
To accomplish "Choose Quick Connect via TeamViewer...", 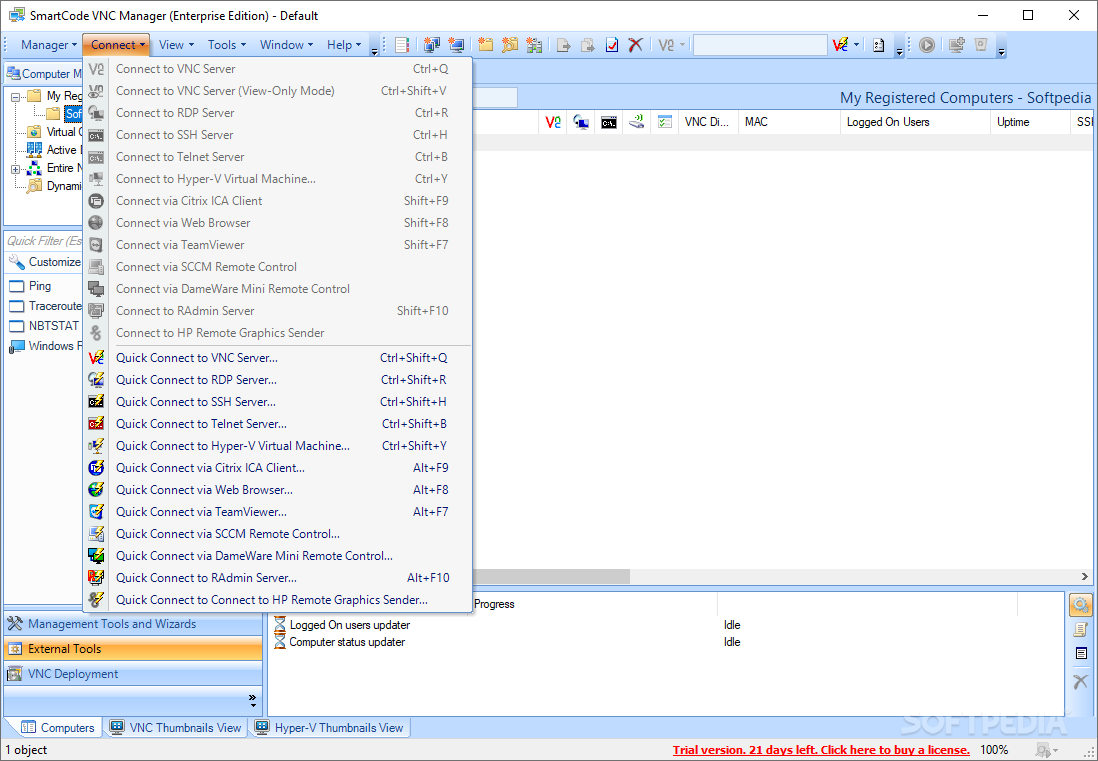I will pyautogui.click(x=277, y=512).
